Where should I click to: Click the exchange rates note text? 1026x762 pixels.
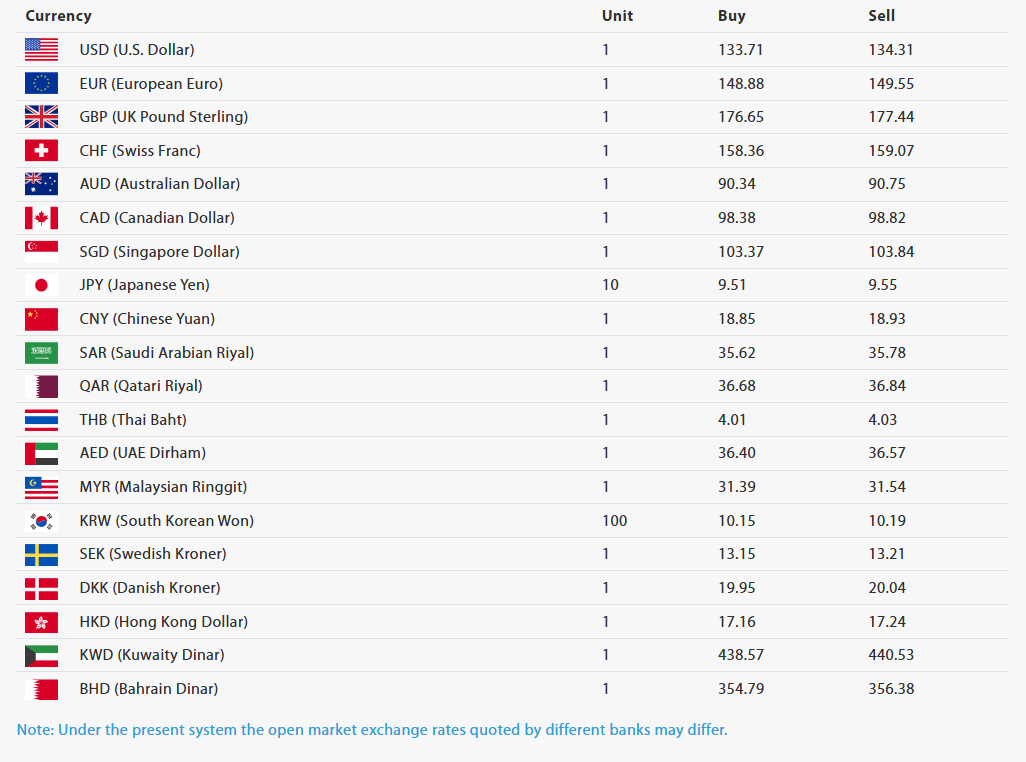[x=372, y=730]
